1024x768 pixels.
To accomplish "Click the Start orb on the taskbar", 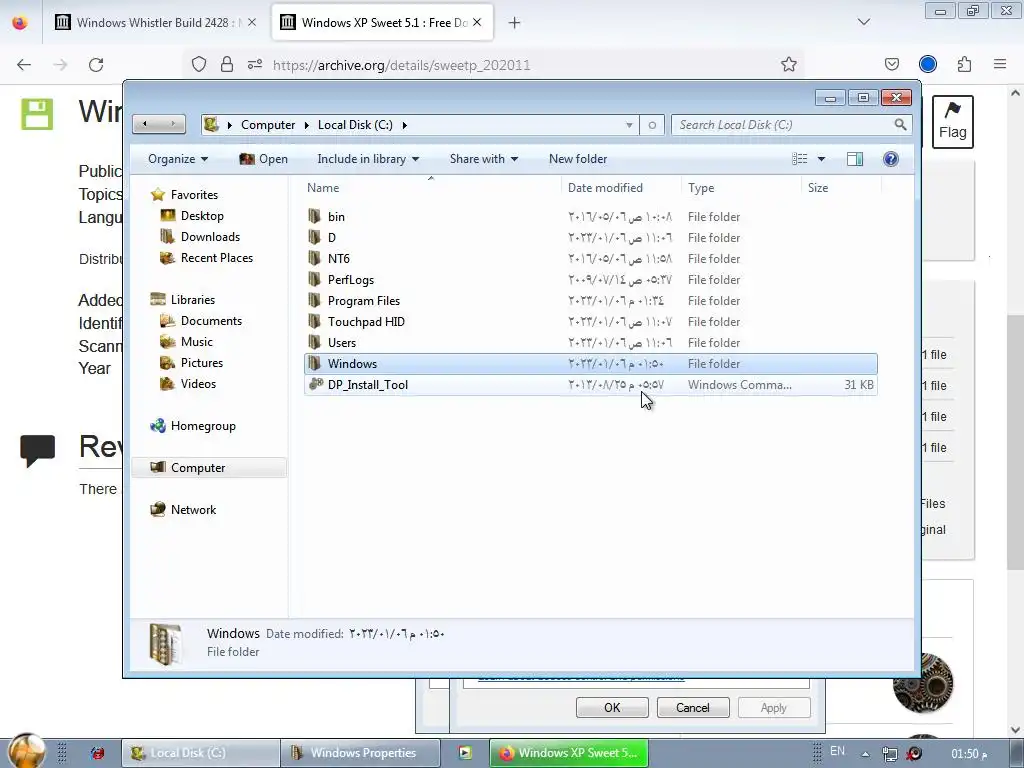I will [x=27, y=750].
